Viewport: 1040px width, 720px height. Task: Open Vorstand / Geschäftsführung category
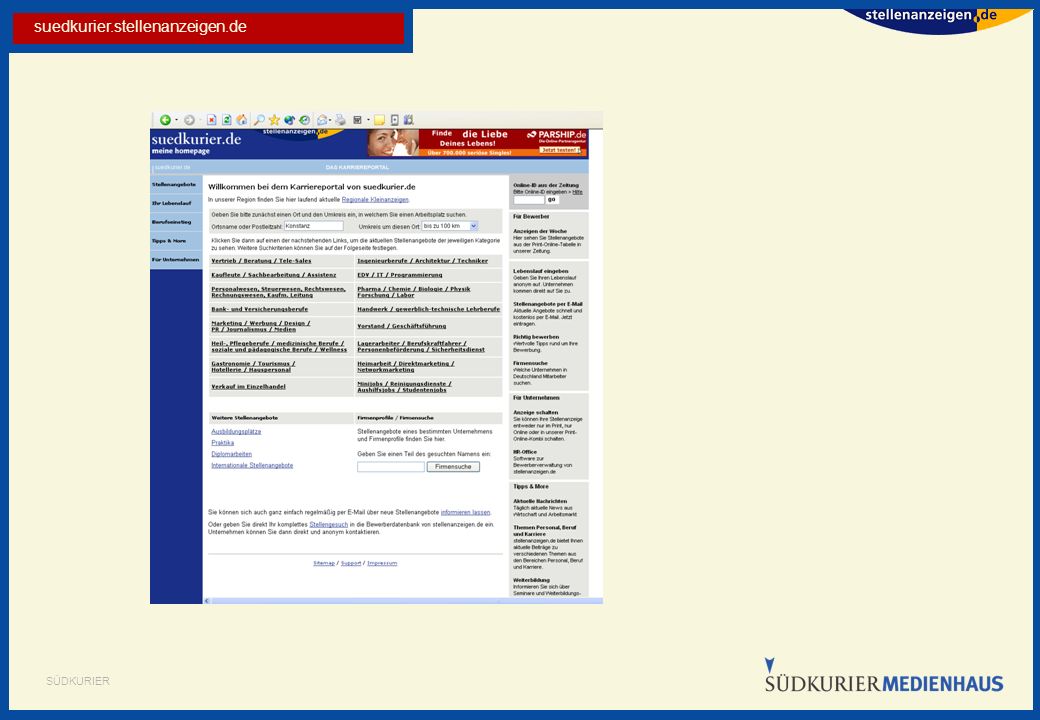(x=402, y=326)
